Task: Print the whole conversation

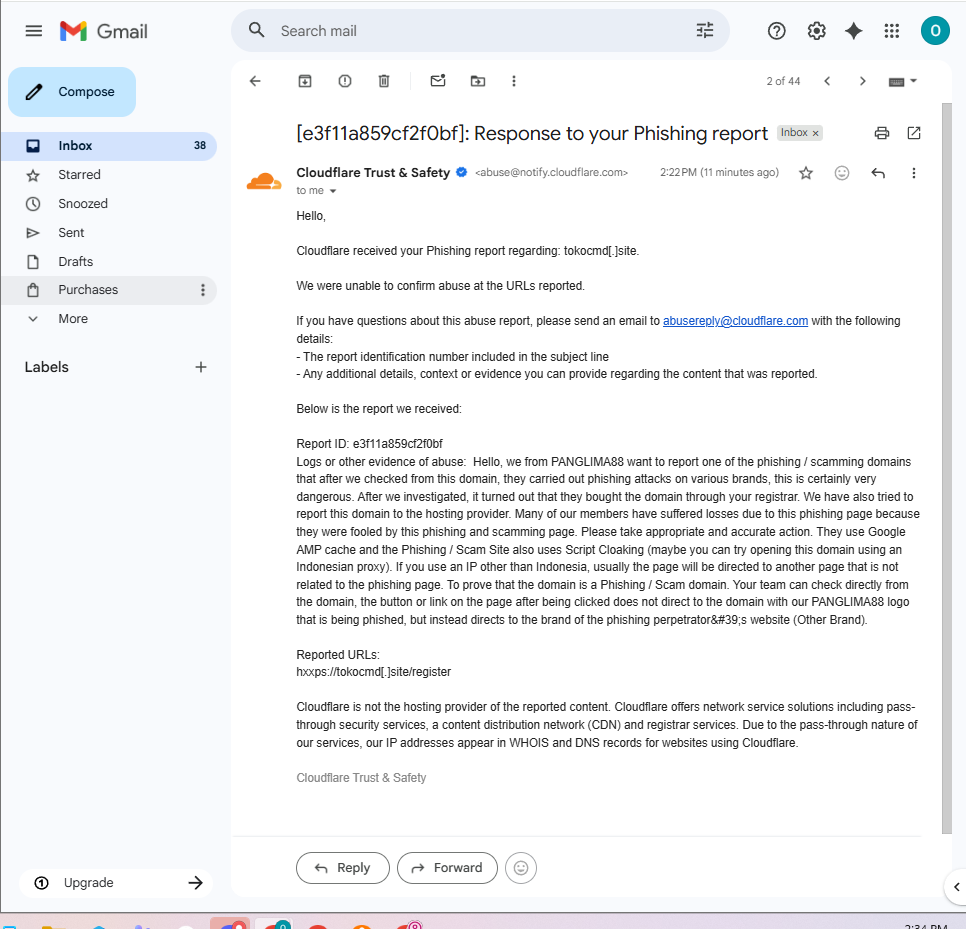Action: (882, 132)
